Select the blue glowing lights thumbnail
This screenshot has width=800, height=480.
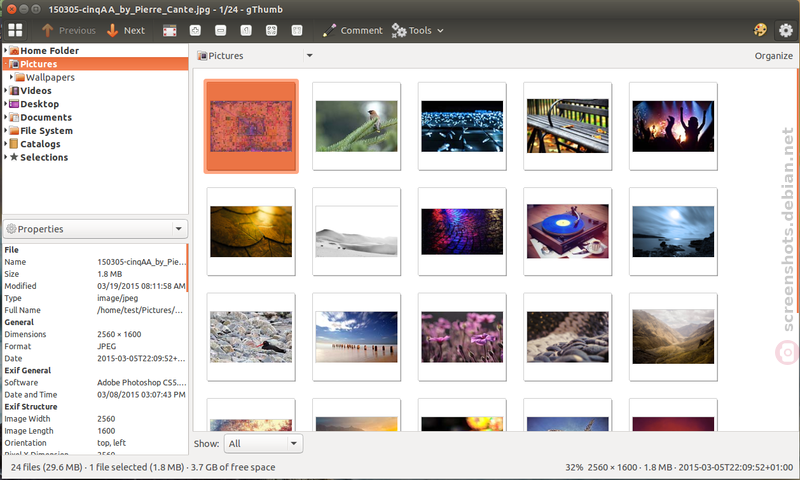(x=462, y=126)
